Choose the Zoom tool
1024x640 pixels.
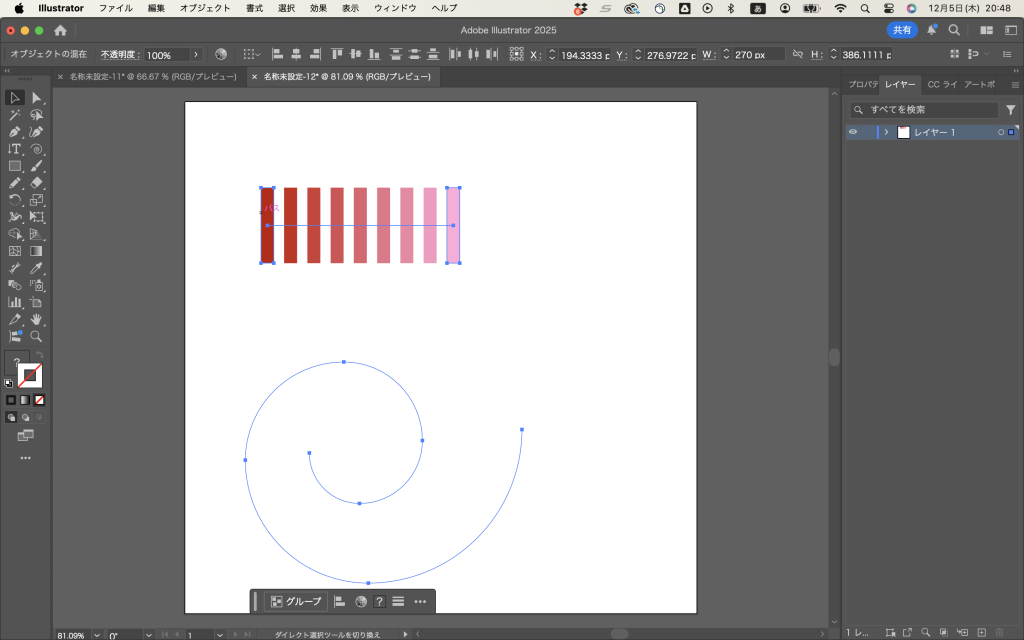tap(37, 336)
